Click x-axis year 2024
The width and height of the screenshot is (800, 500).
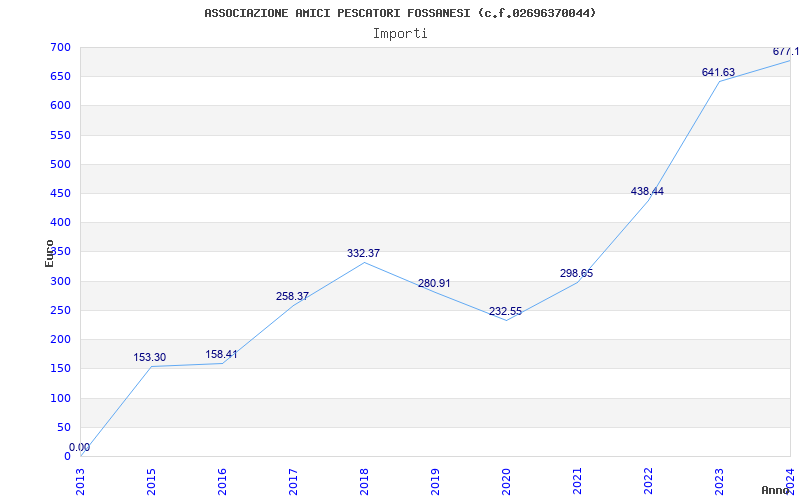click(790, 482)
